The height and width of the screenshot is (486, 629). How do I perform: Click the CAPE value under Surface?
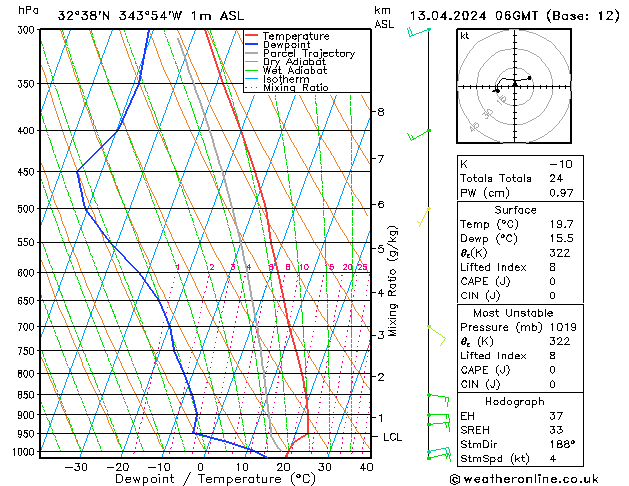(x=552, y=281)
